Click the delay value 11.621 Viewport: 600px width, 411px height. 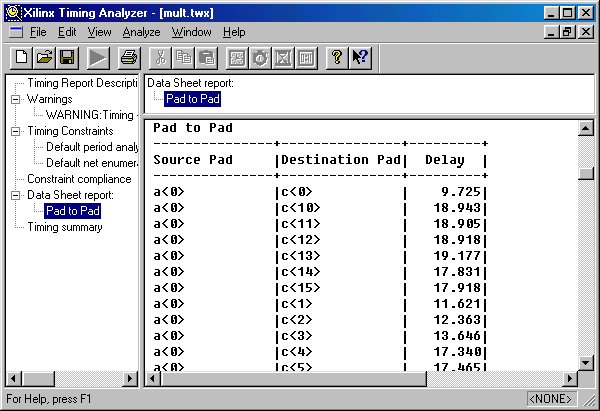click(457, 304)
